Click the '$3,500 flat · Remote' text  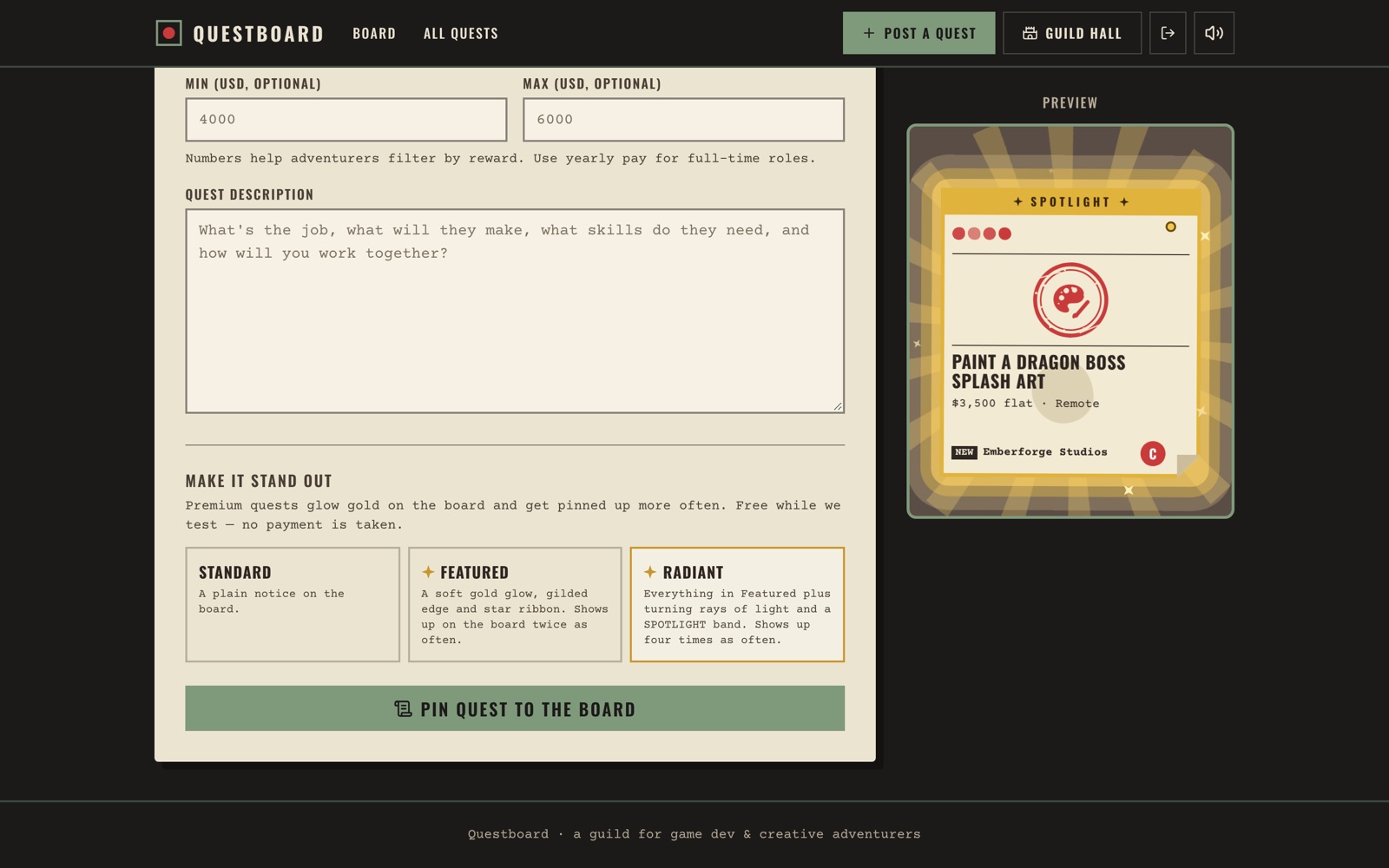pyautogui.click(x=1025, y=404)
